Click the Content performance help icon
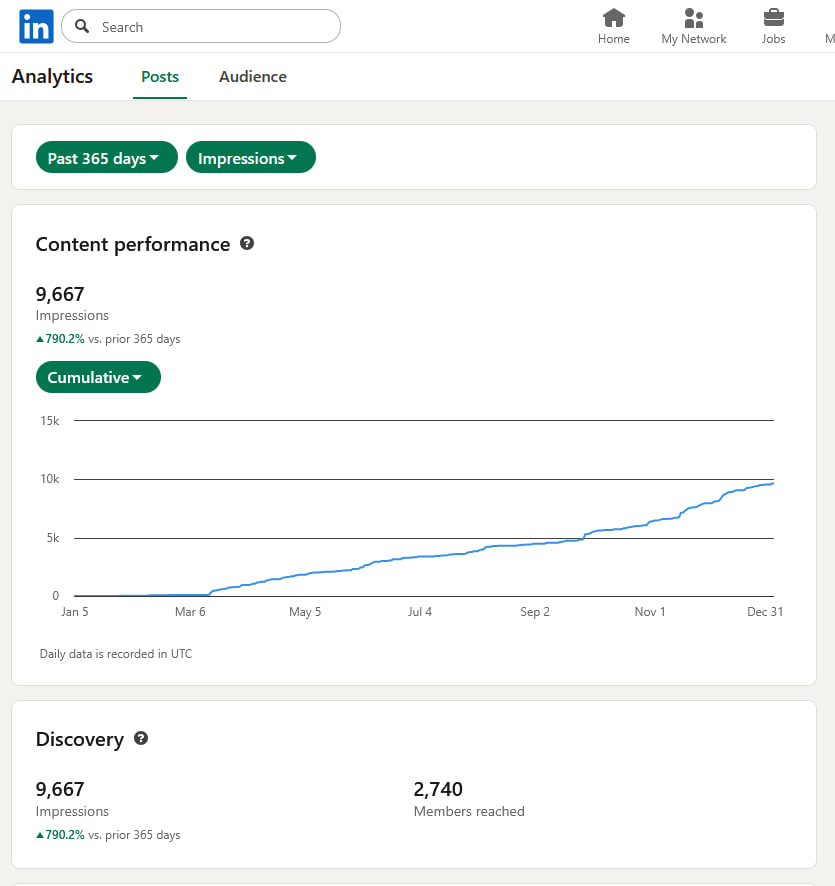Screen dimensions: 835x886 247,243
